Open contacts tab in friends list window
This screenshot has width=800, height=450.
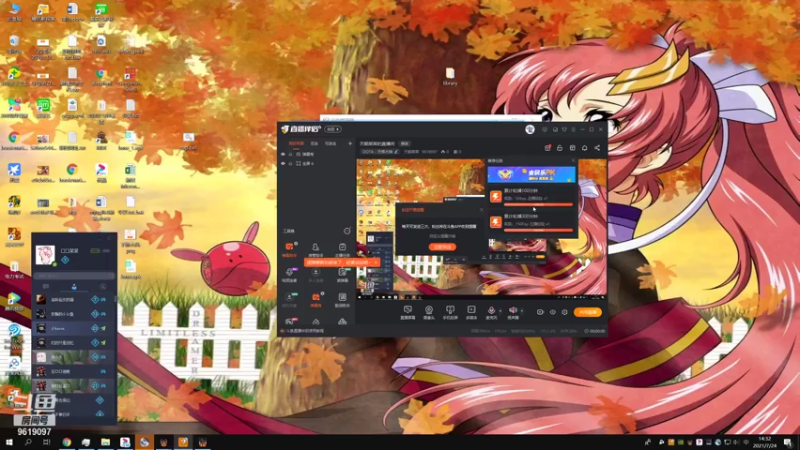74,287
